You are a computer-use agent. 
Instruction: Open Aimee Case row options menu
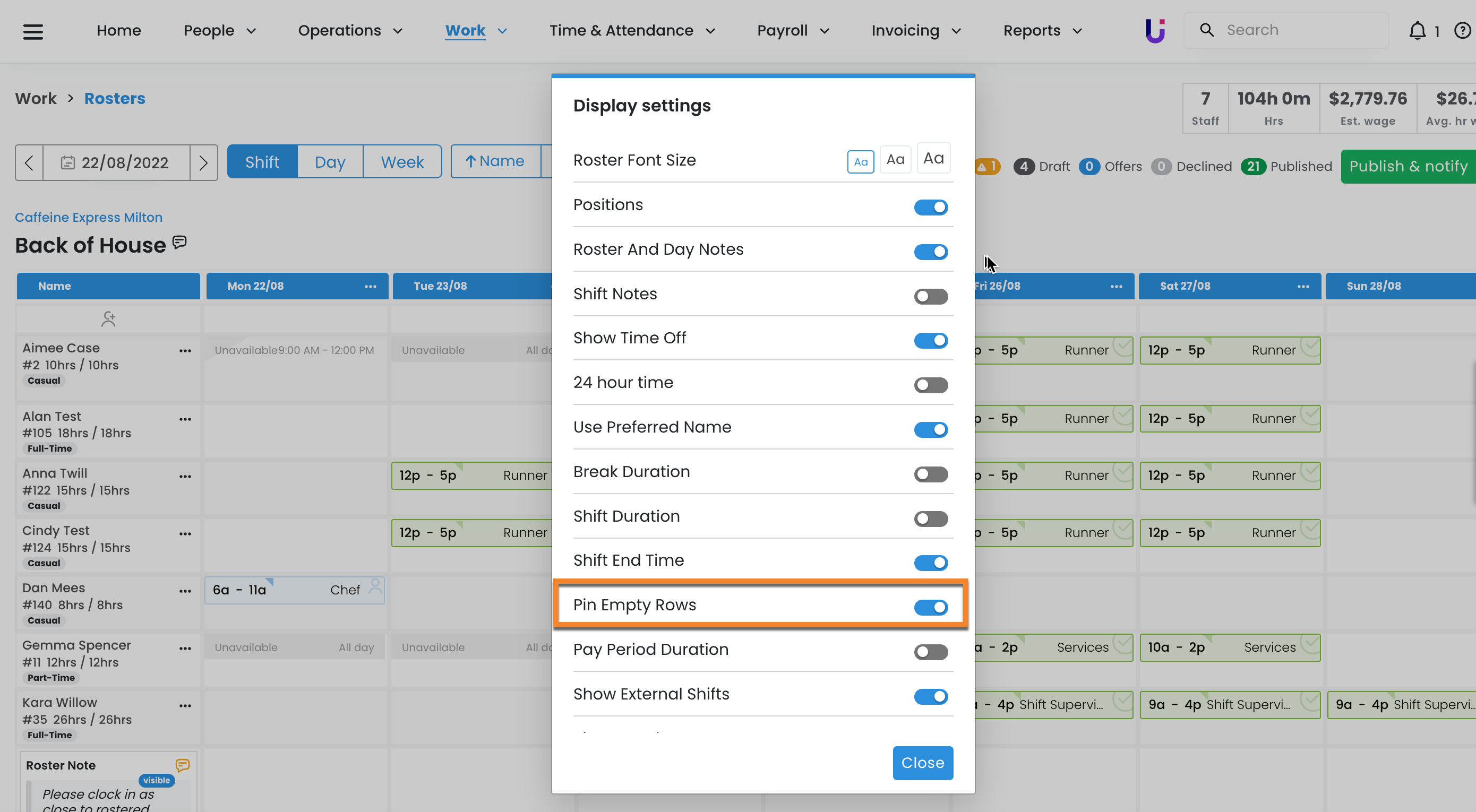point(185,350)
